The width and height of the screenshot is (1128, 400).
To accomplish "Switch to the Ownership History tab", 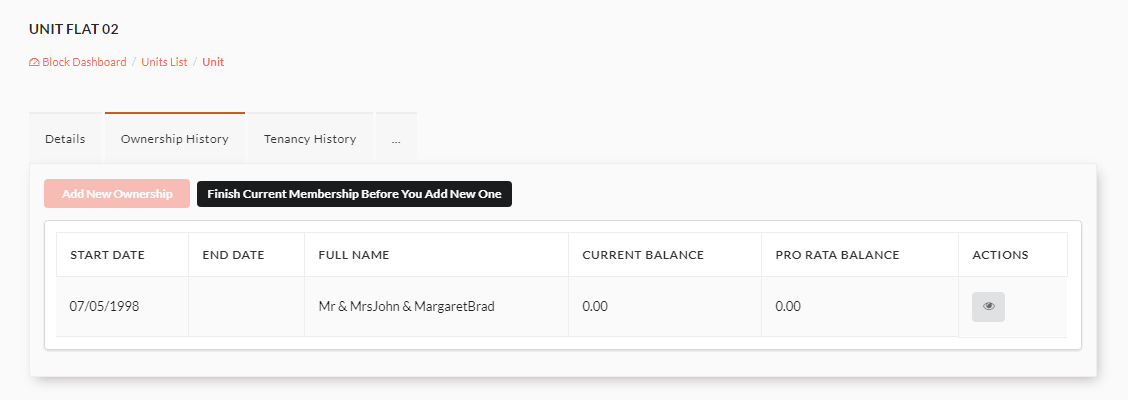I will [175, 138].
